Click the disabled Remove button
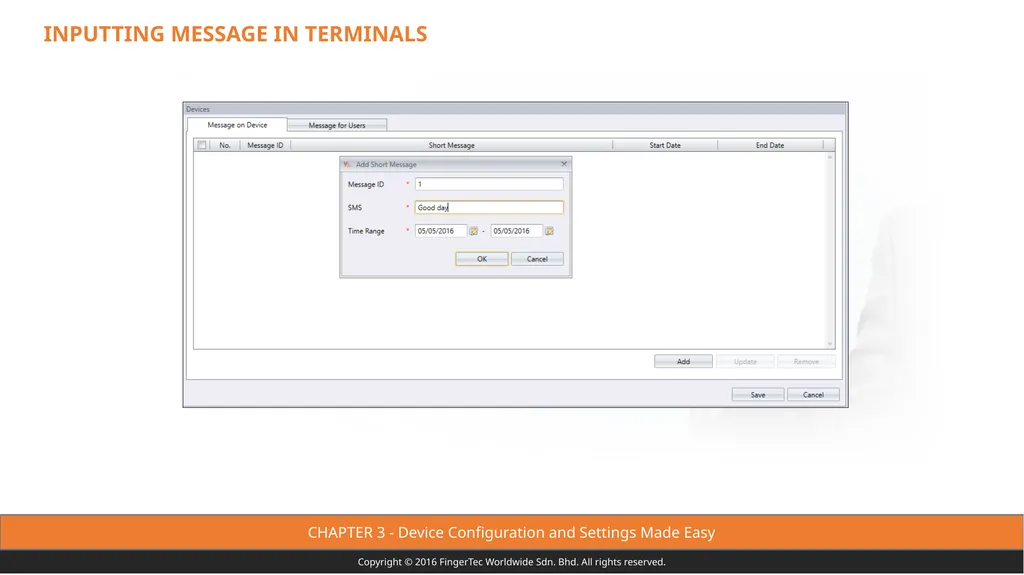Image resolution: width=1024 pixels, height=575 pixels. pyautogui.click(x=807, y=361)
